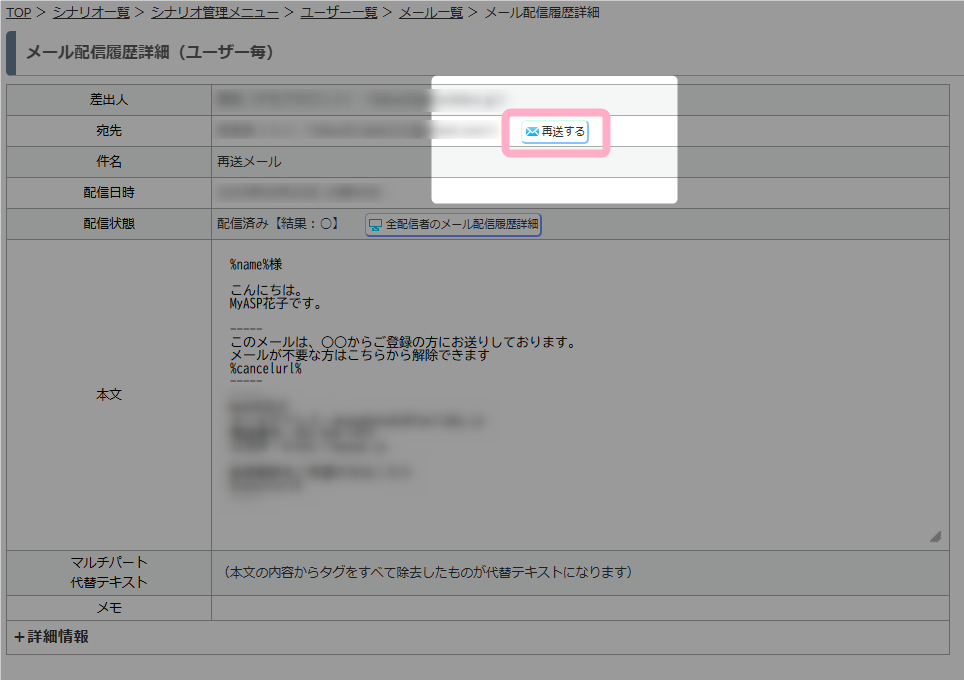The width and height of the screenshot is (964, 680).
Task: Click the 宛先 row label
Action: [x=109, y=130]
